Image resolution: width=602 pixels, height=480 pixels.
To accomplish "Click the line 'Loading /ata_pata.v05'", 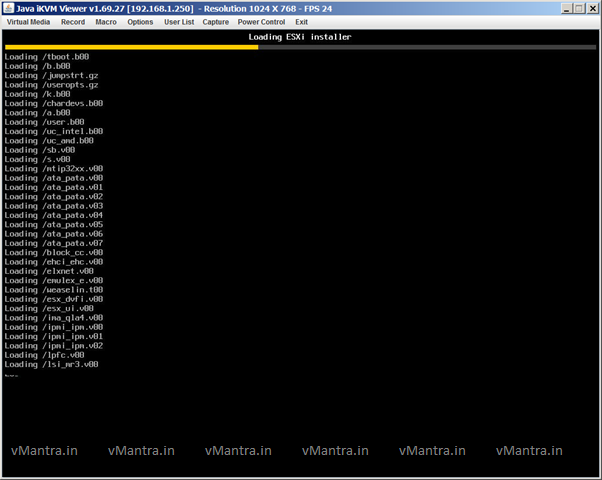I will [x=54, y=224].
